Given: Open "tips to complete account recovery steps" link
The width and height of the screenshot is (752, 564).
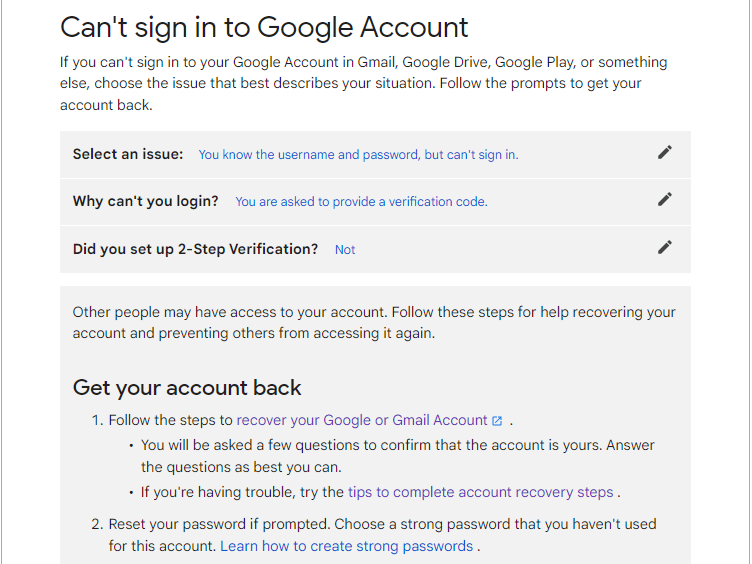Looking at the screenshot, I should pyautogui.click(x=481, y=492).
